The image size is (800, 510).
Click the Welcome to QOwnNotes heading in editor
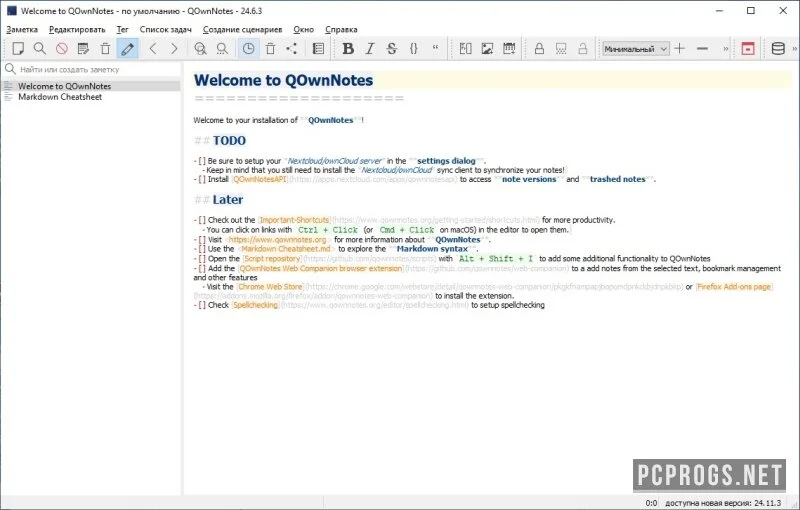283,81
